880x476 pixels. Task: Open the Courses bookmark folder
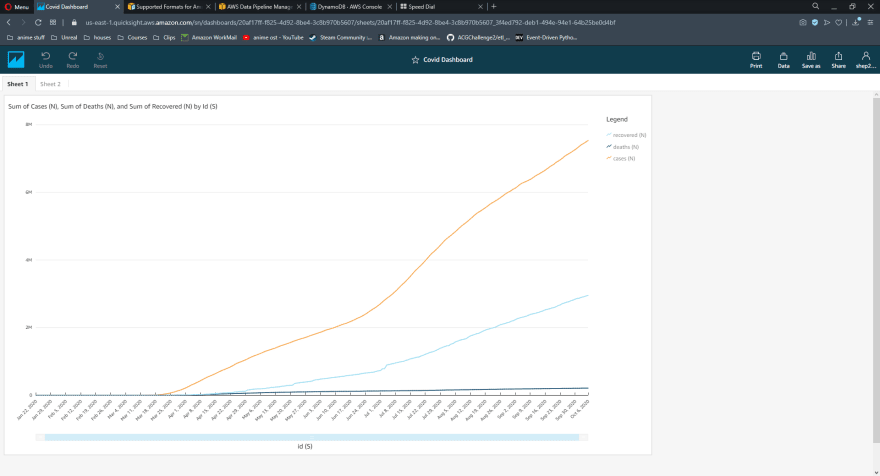click(132, 38)
